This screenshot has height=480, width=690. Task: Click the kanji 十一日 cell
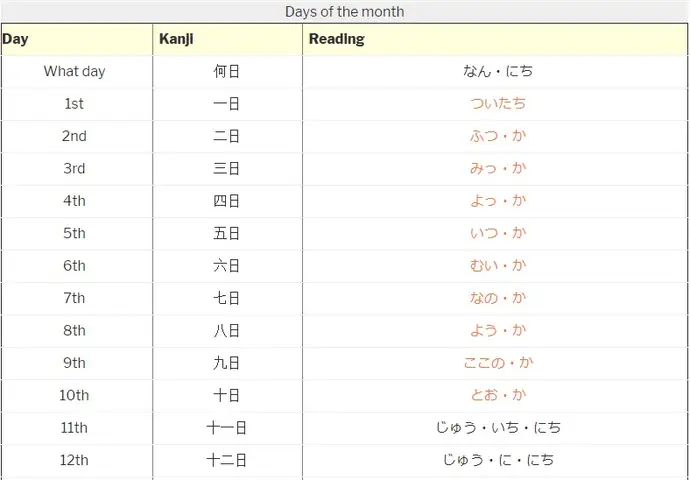coord(227,428)
